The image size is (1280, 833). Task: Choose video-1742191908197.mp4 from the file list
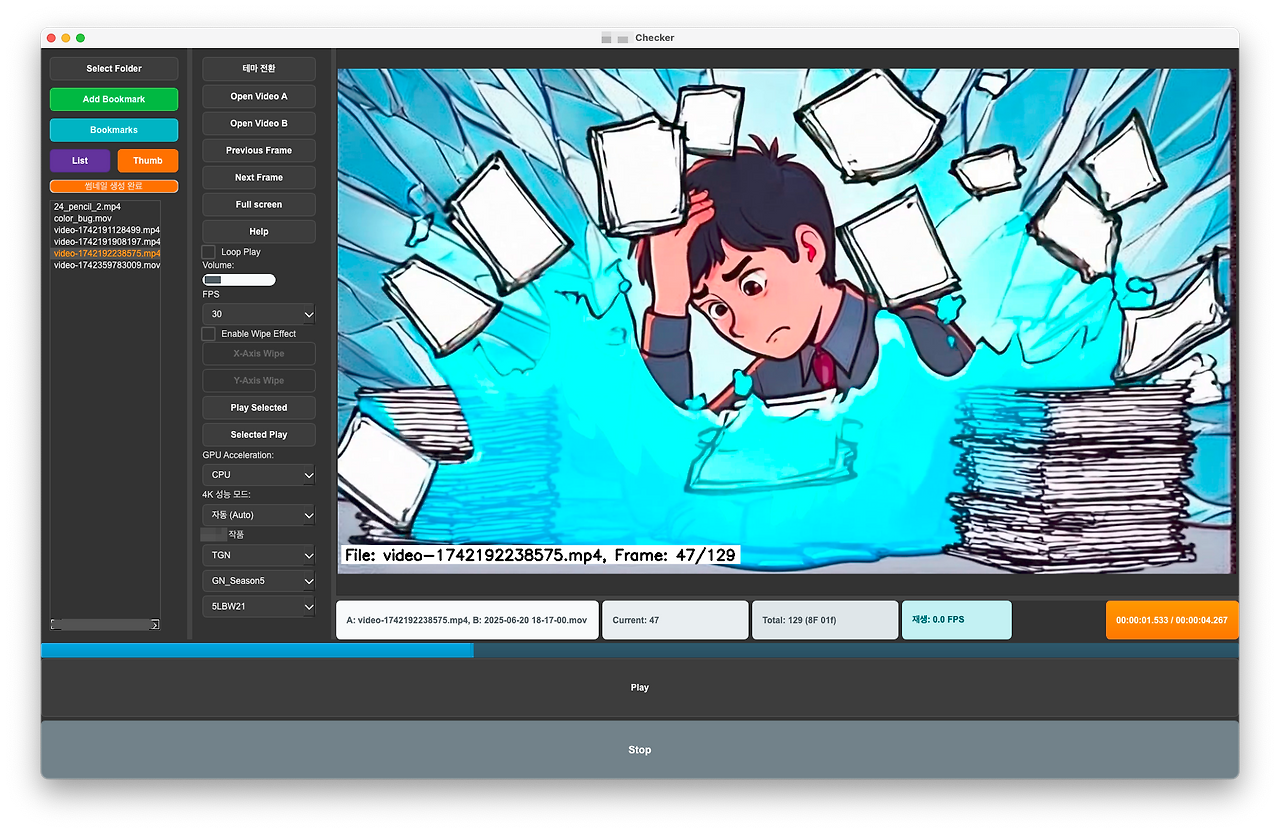106,242
